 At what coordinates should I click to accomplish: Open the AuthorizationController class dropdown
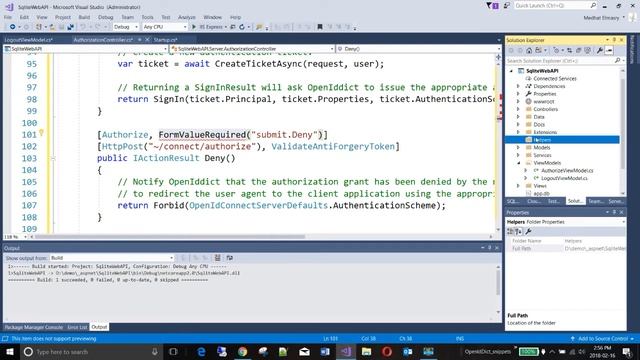pyautogui.click(x=252, y=49)
